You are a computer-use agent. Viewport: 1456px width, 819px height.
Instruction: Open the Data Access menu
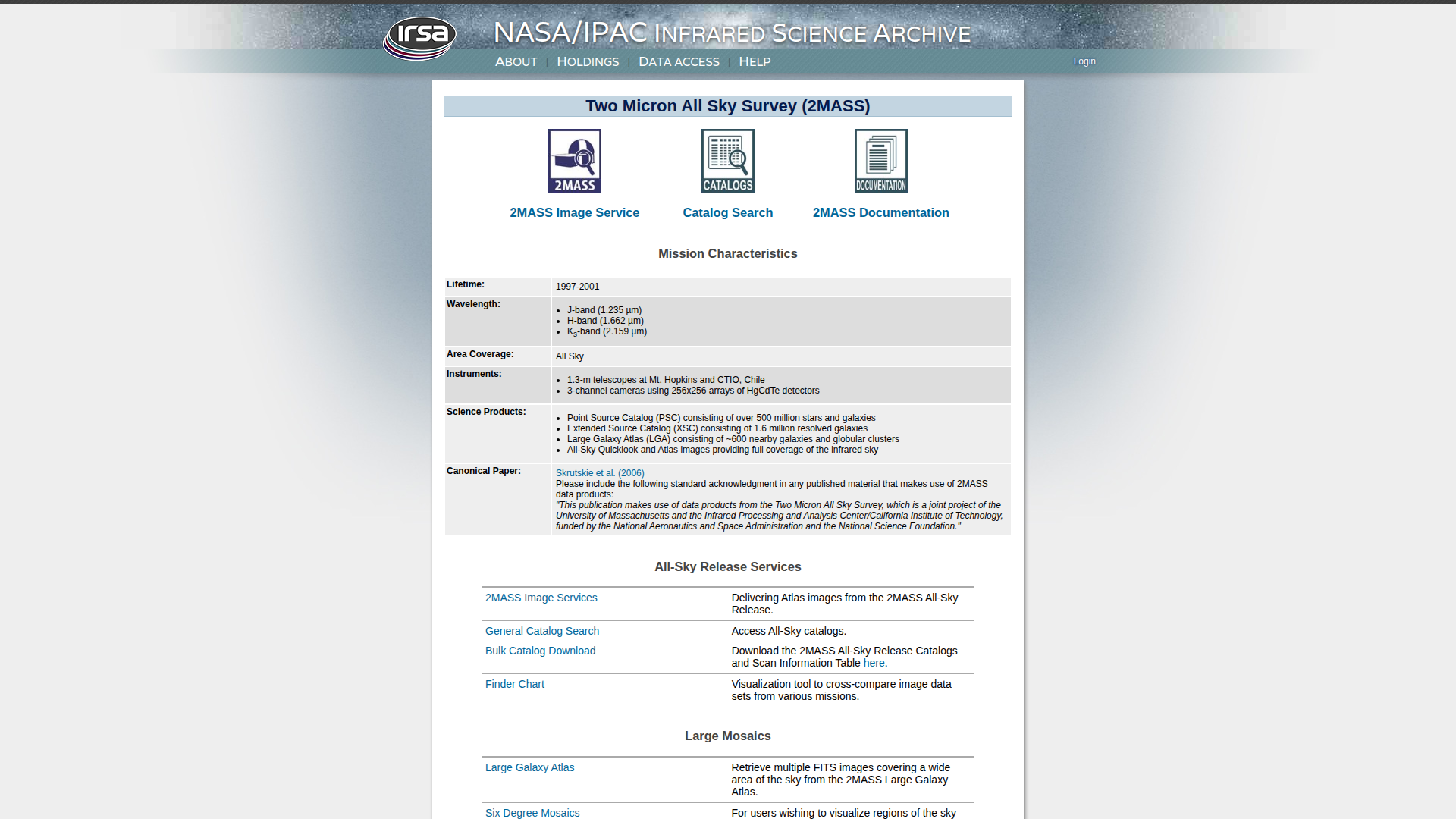tap(679, 61)
